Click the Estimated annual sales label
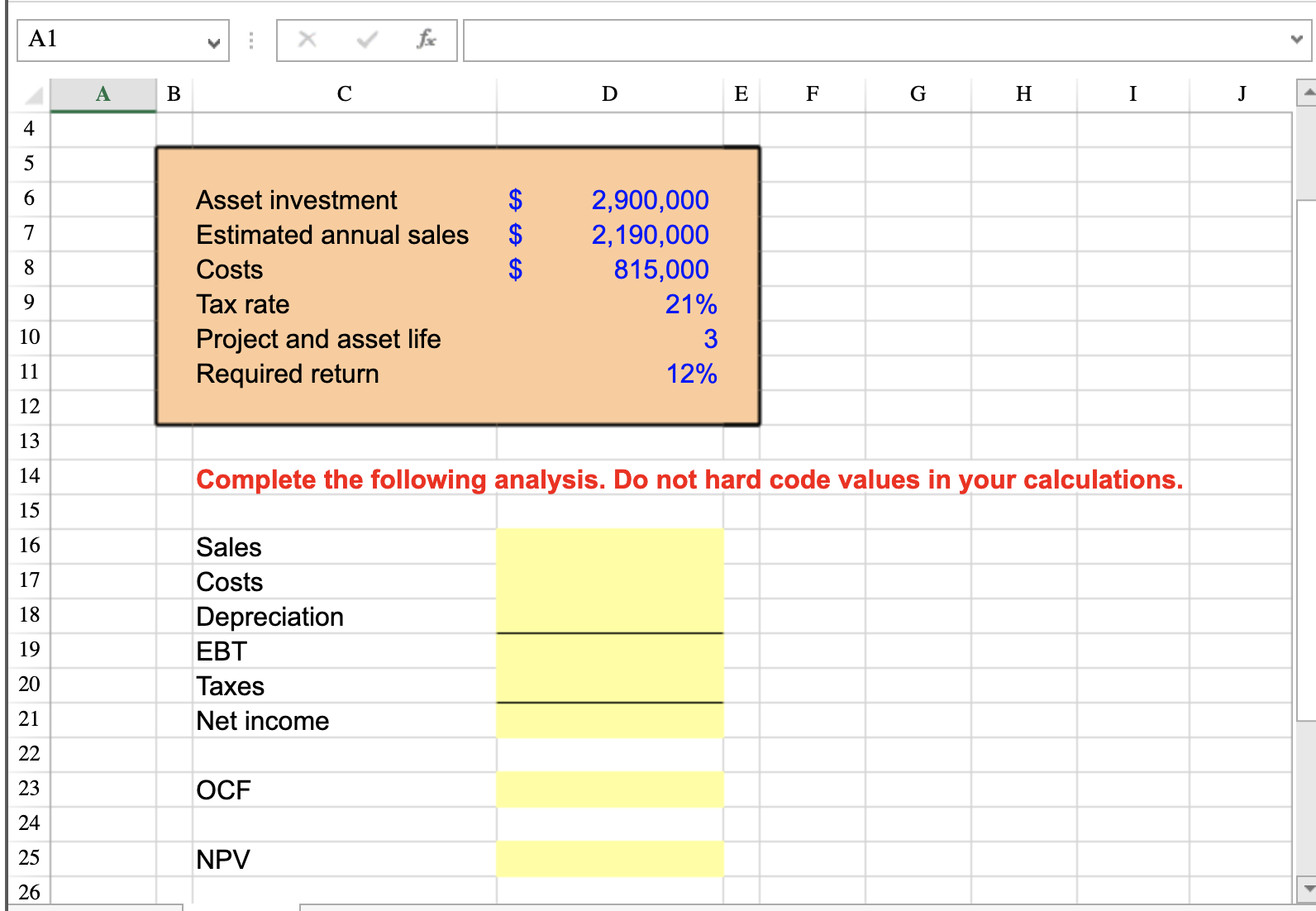1316x911 pixels. pos(332,235)
